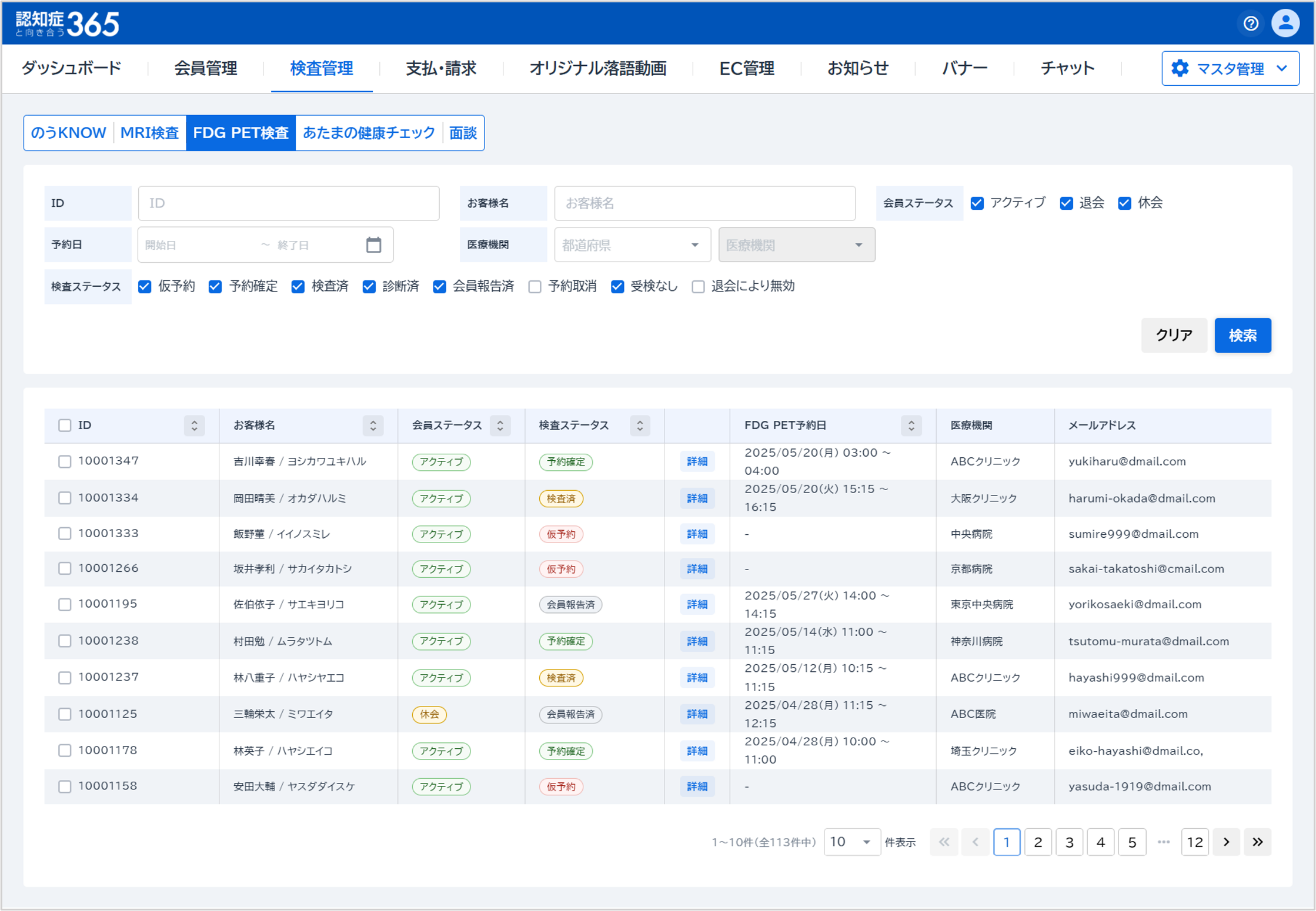
Task: Go to page 3 of results
Action: (x=1069, y=842)
